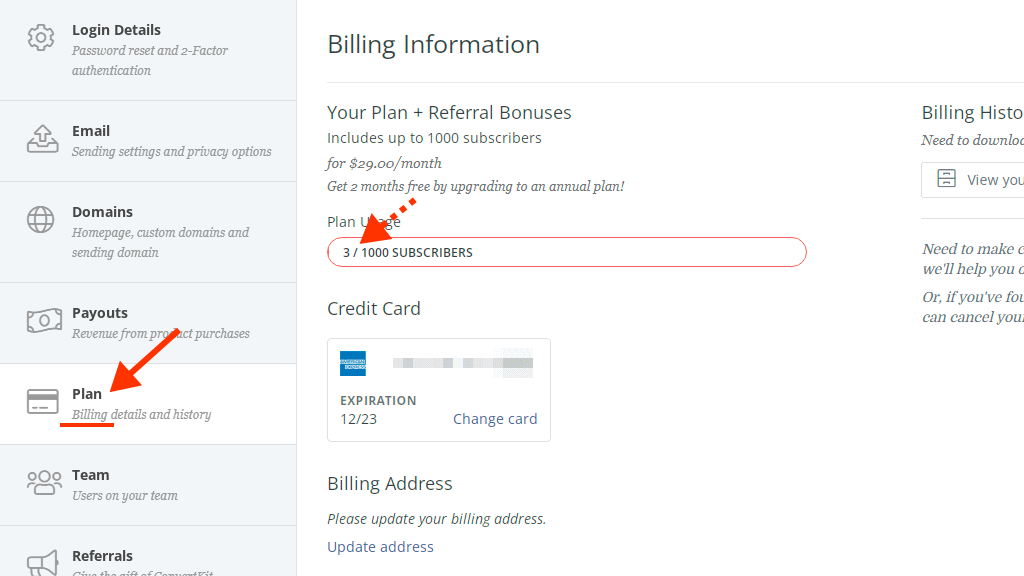Click the View your billing history button
Viewport: 1024px width, 576px height.
tap(972, 180)
